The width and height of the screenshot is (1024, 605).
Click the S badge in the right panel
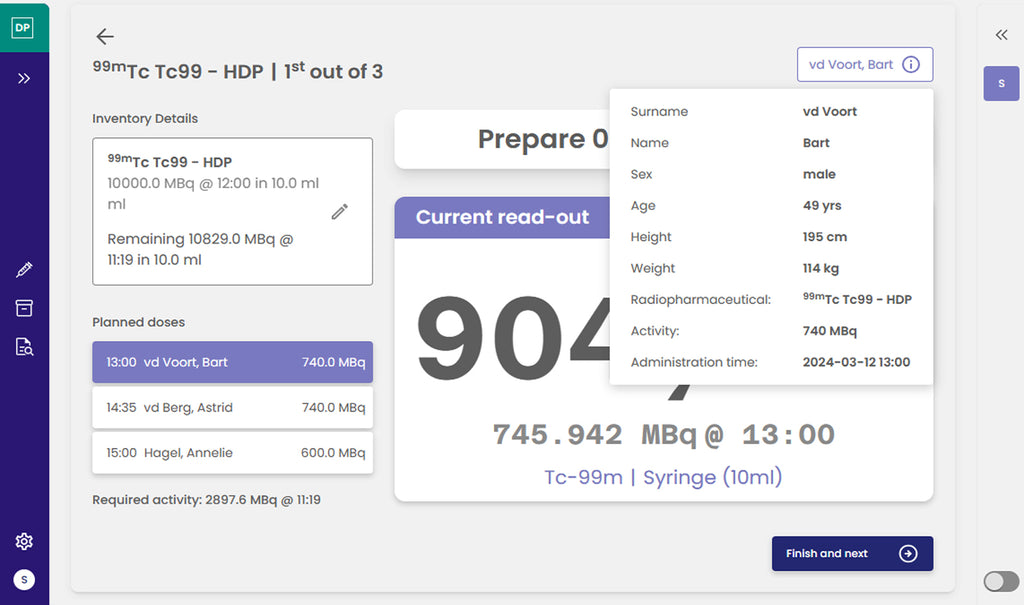[1001, 83]
